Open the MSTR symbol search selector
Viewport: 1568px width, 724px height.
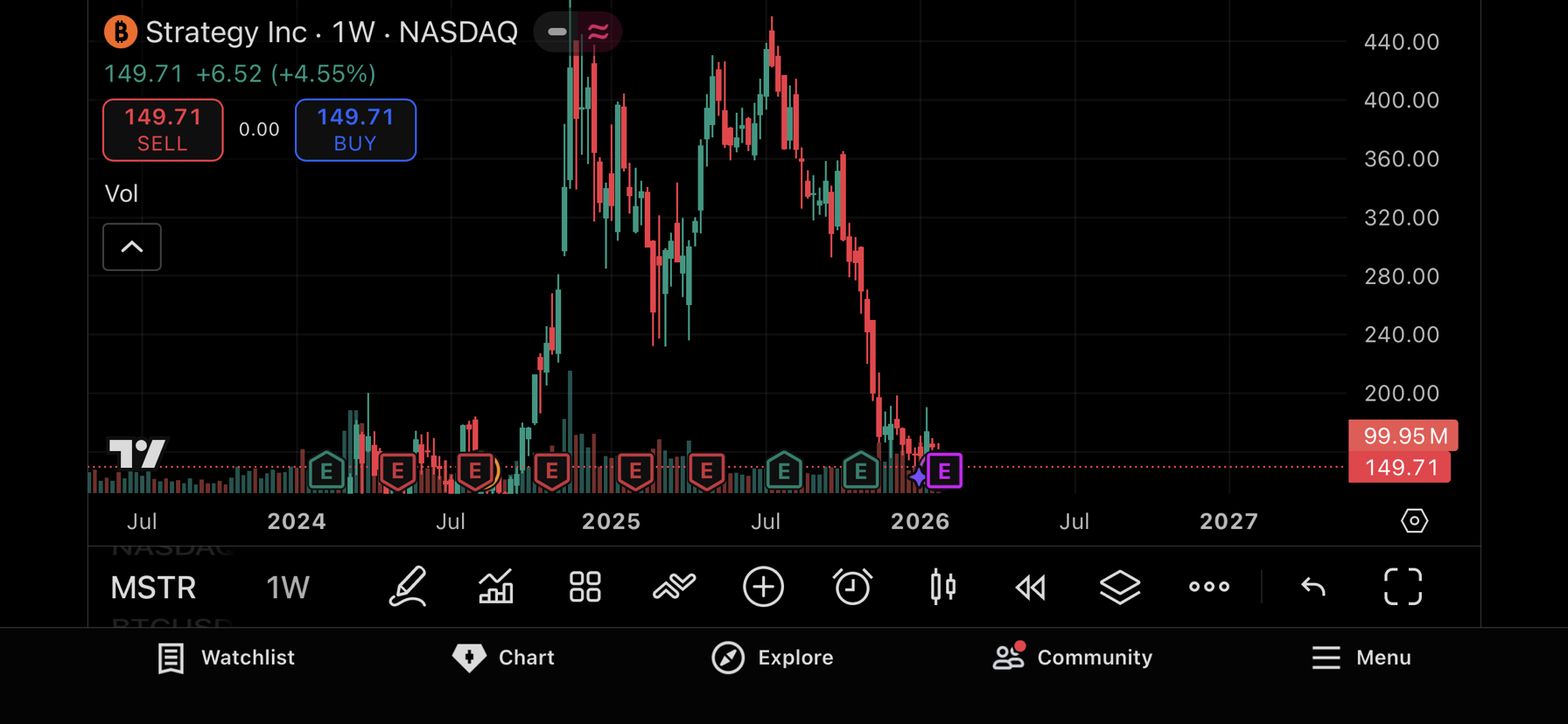153,588
